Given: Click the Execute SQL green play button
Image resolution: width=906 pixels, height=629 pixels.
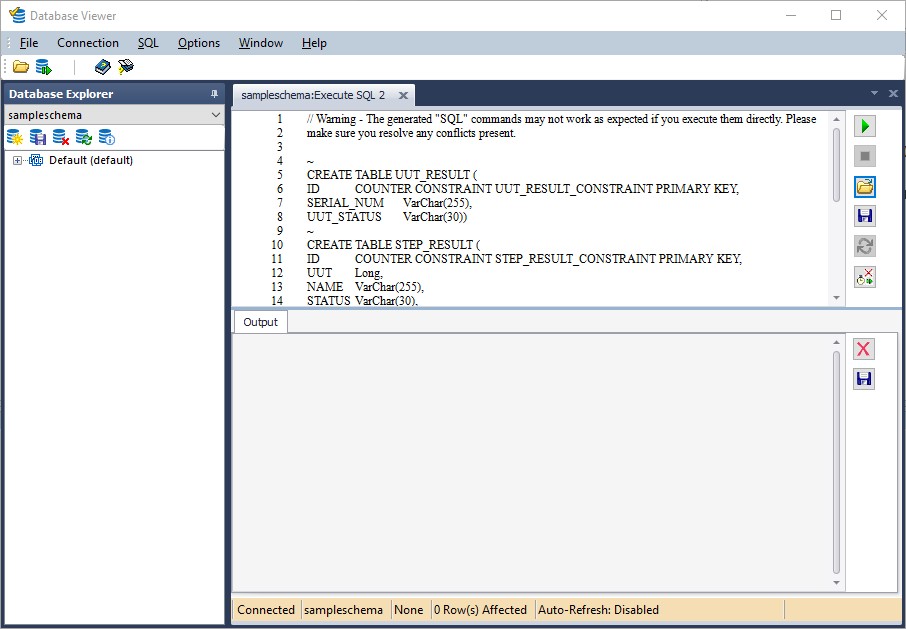Looking at the screenshot, I should click(865, 126).
